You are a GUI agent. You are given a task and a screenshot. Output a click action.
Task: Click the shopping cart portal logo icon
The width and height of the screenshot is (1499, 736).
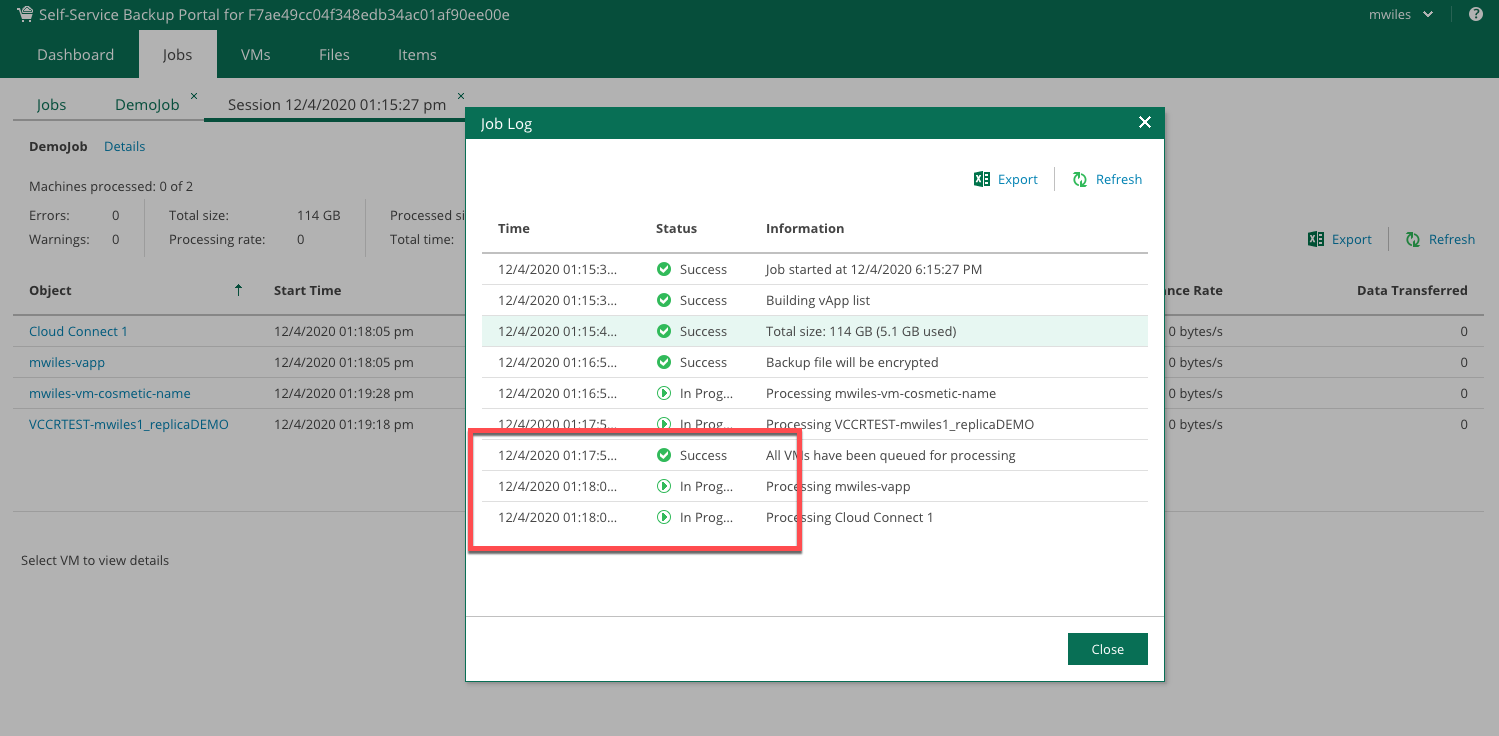(25, 14)
